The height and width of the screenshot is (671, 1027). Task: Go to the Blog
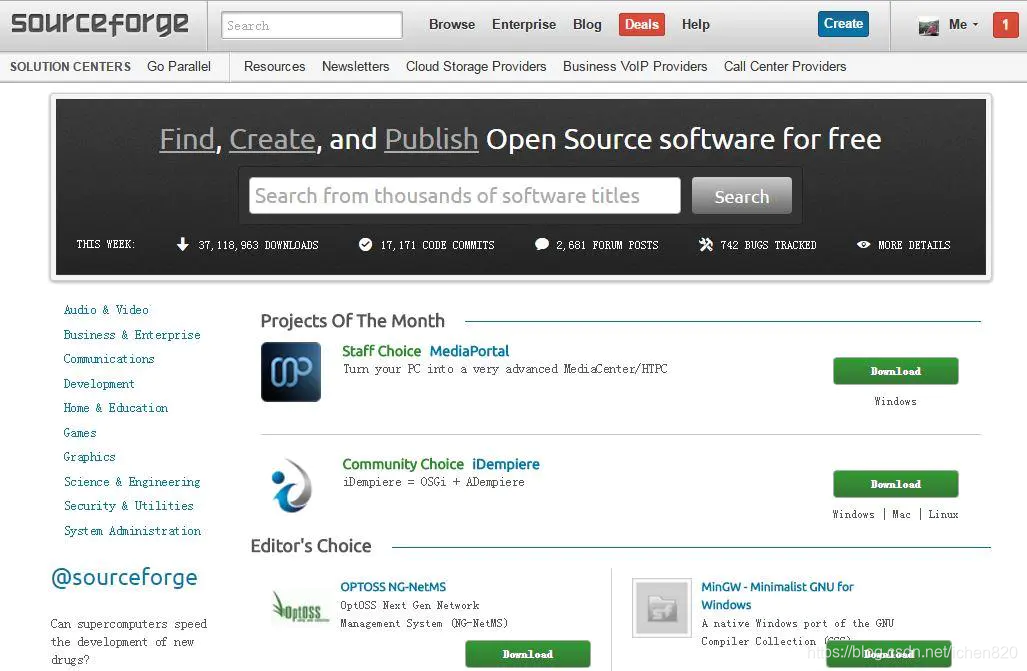(x=587, y=24)
